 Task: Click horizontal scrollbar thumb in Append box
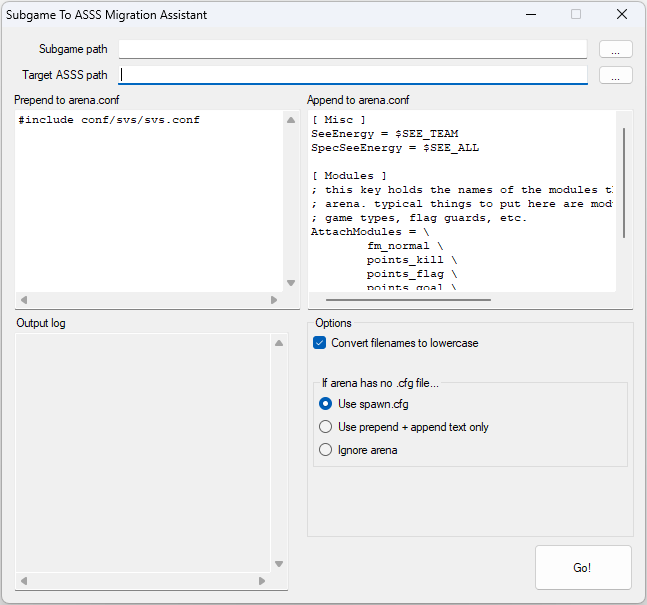click(x=408, y=300)
